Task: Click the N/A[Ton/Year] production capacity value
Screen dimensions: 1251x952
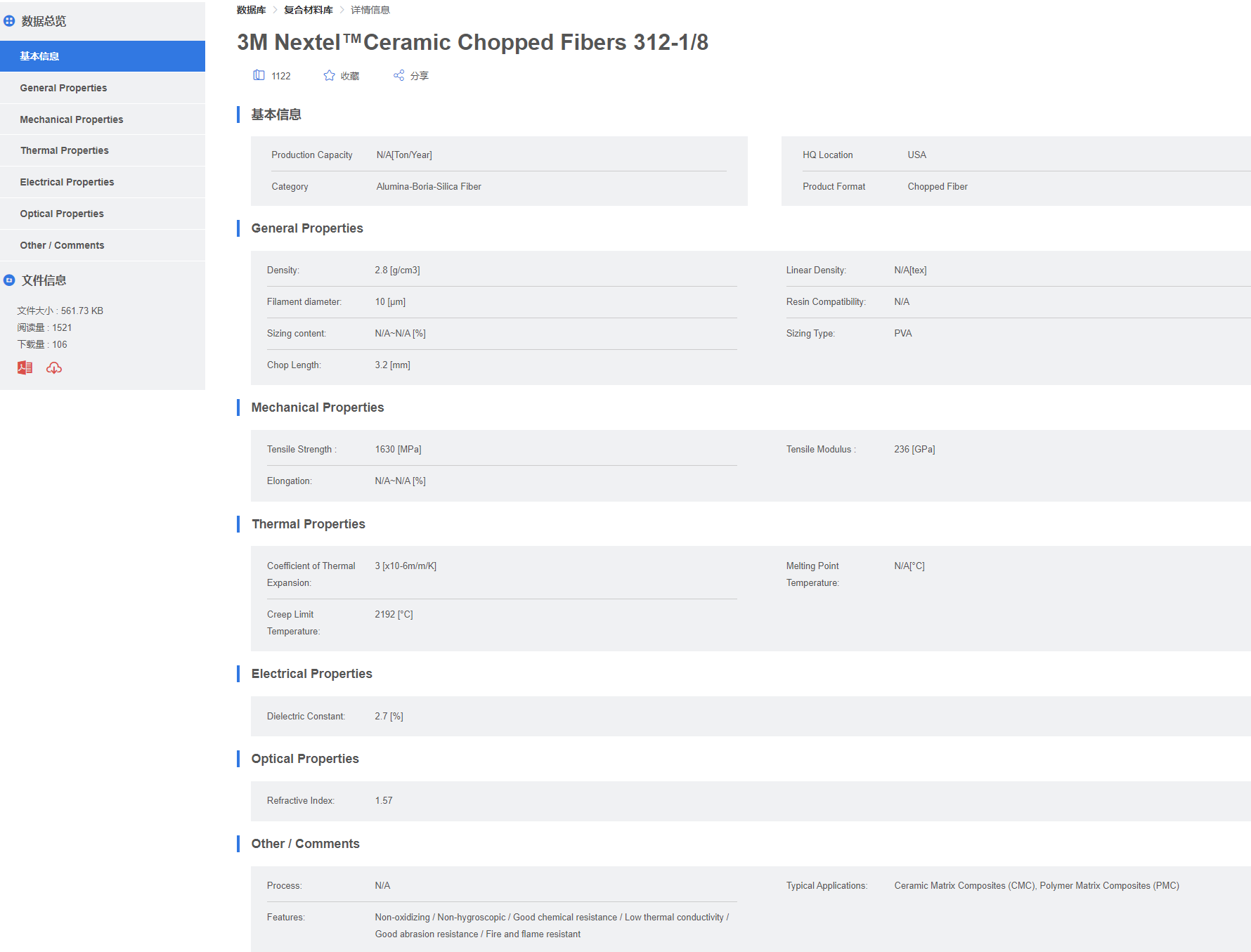Action: click(x=404, y=155)
